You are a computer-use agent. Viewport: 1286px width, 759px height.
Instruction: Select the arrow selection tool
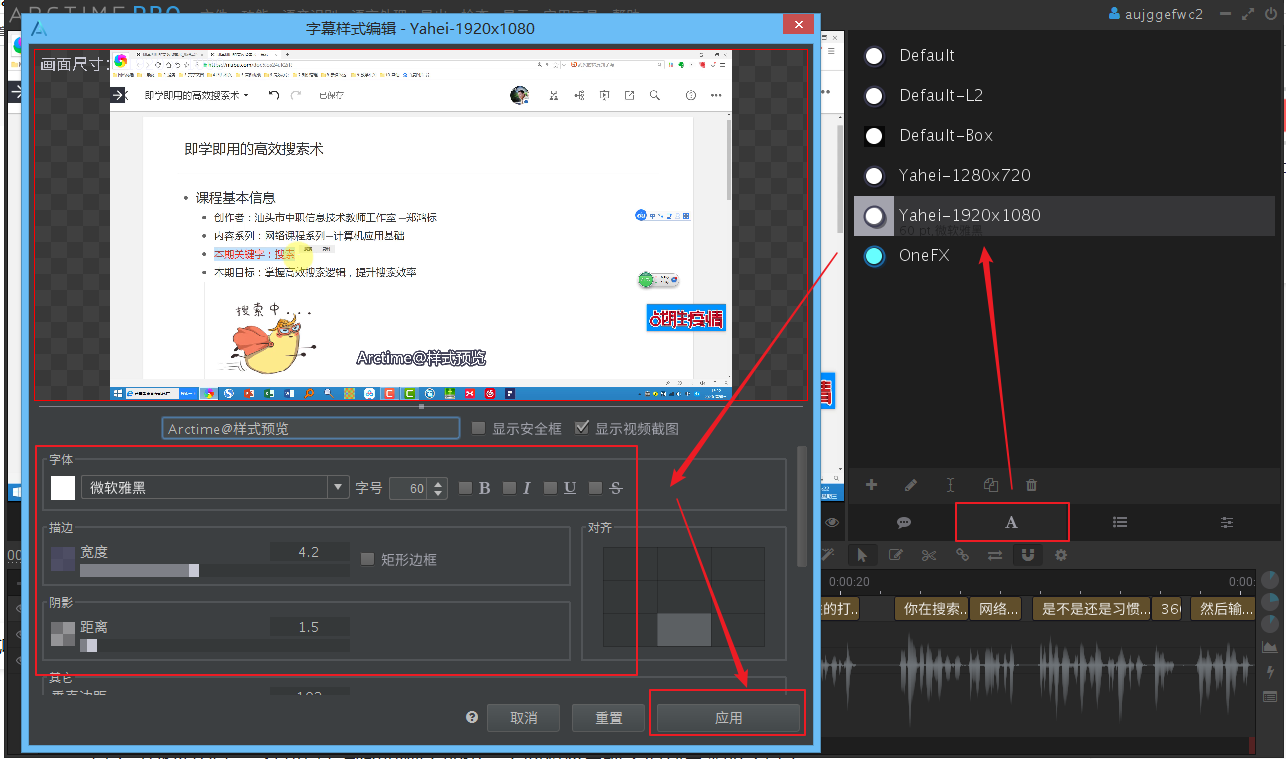coord(862,555)
